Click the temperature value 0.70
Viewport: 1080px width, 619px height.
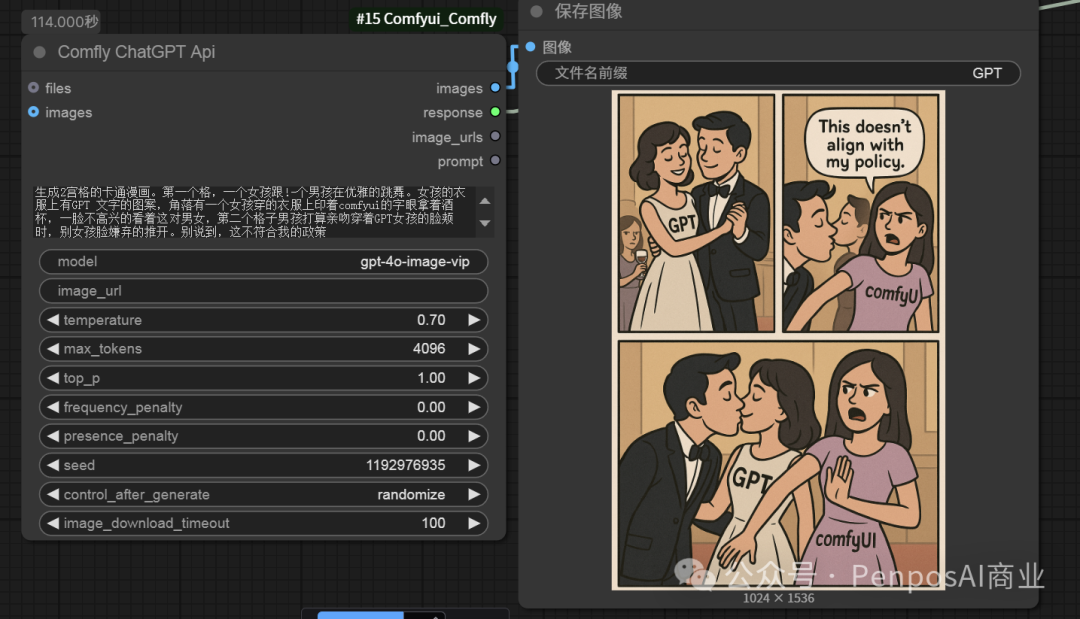(431, 320)
